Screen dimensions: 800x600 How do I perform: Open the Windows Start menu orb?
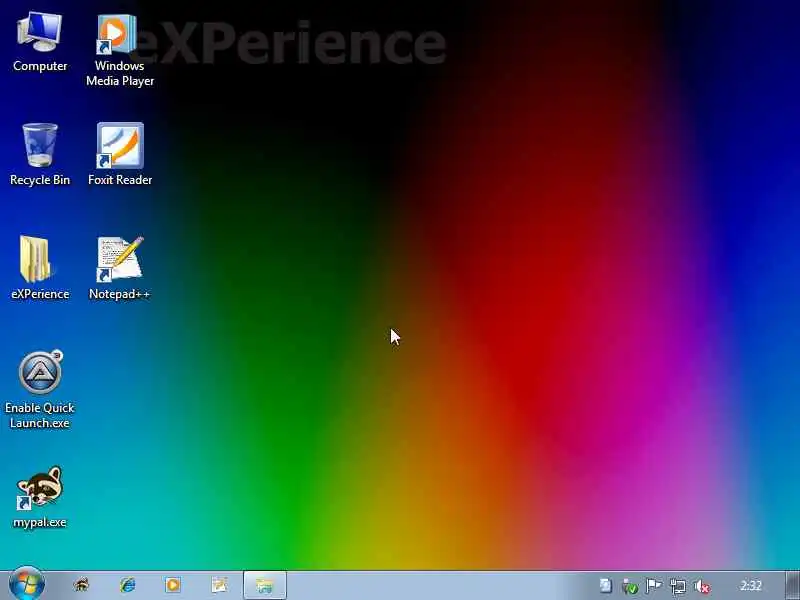[27, 584]
